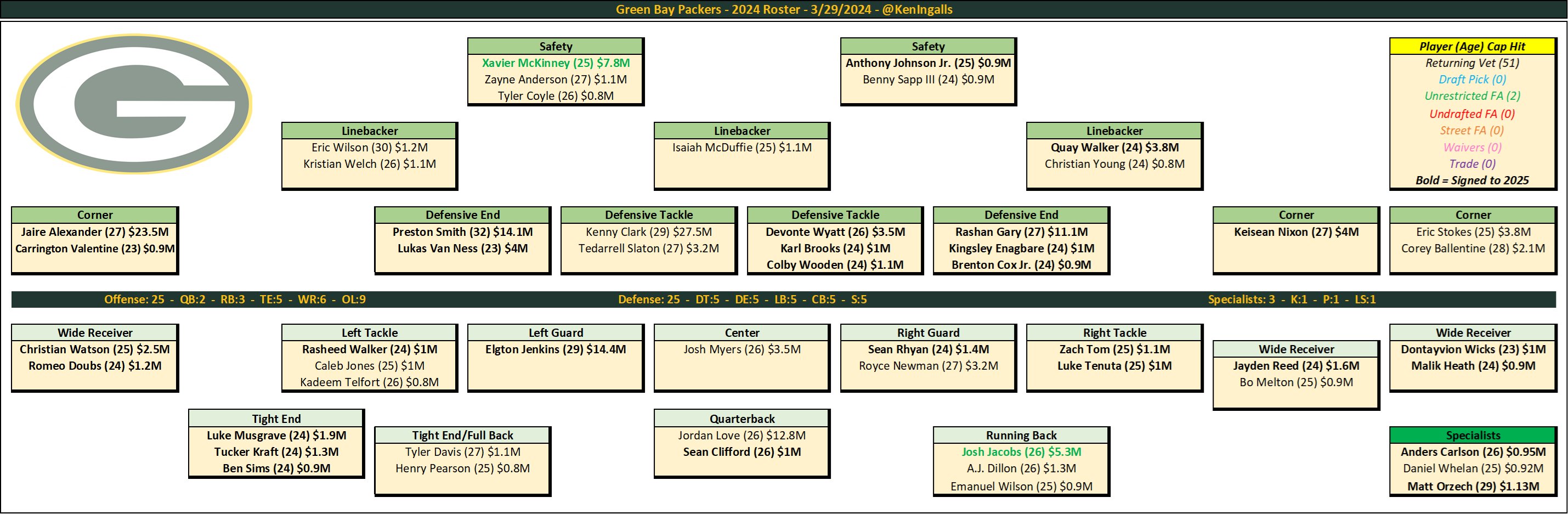Select Josh Myers (26) $3.5M row
This screenshot has height=514, width=1568.
(742, 349)
